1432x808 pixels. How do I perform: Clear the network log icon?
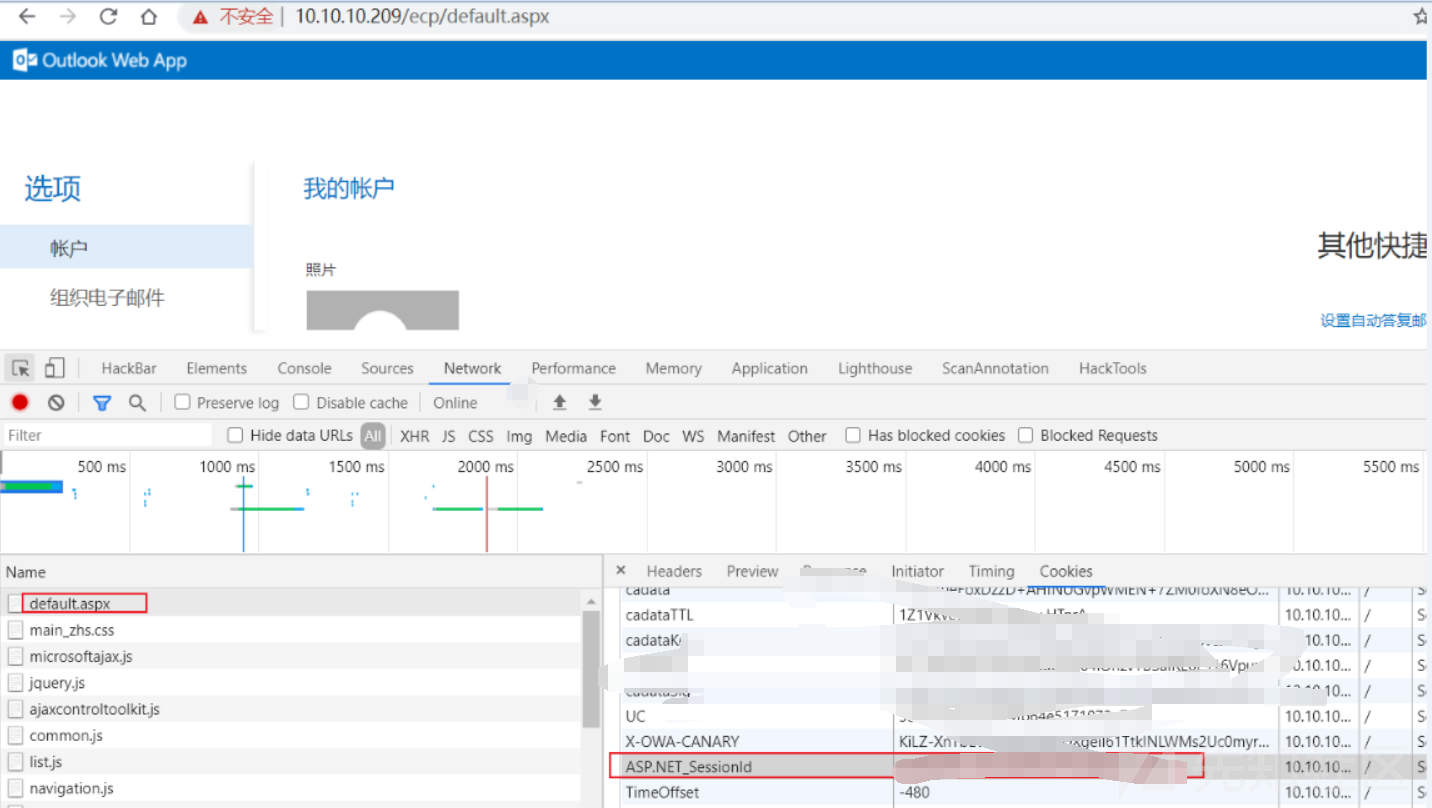tap(56, 402)
